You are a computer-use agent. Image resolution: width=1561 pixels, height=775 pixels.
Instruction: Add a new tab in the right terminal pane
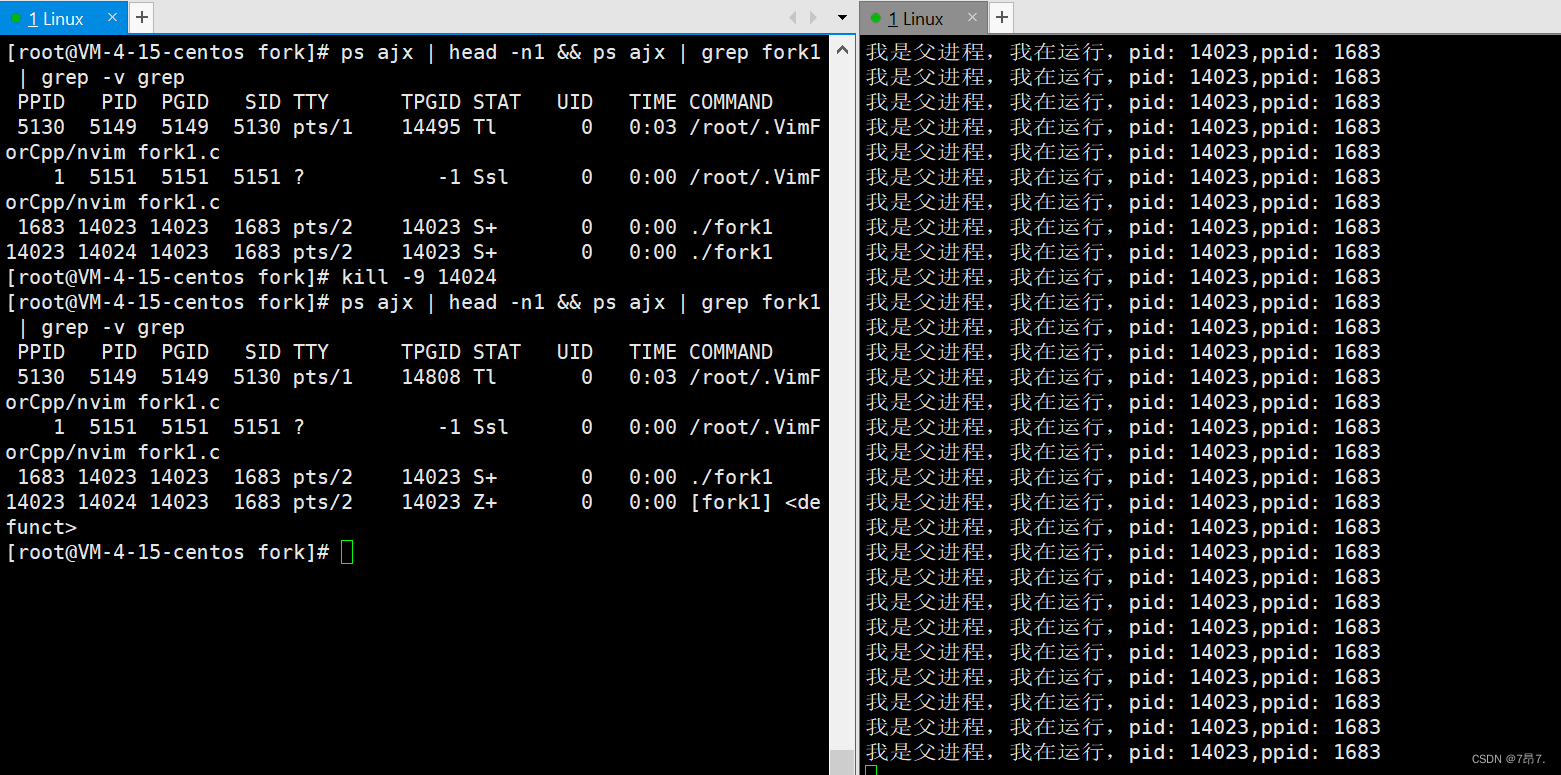pos(1002,17)
